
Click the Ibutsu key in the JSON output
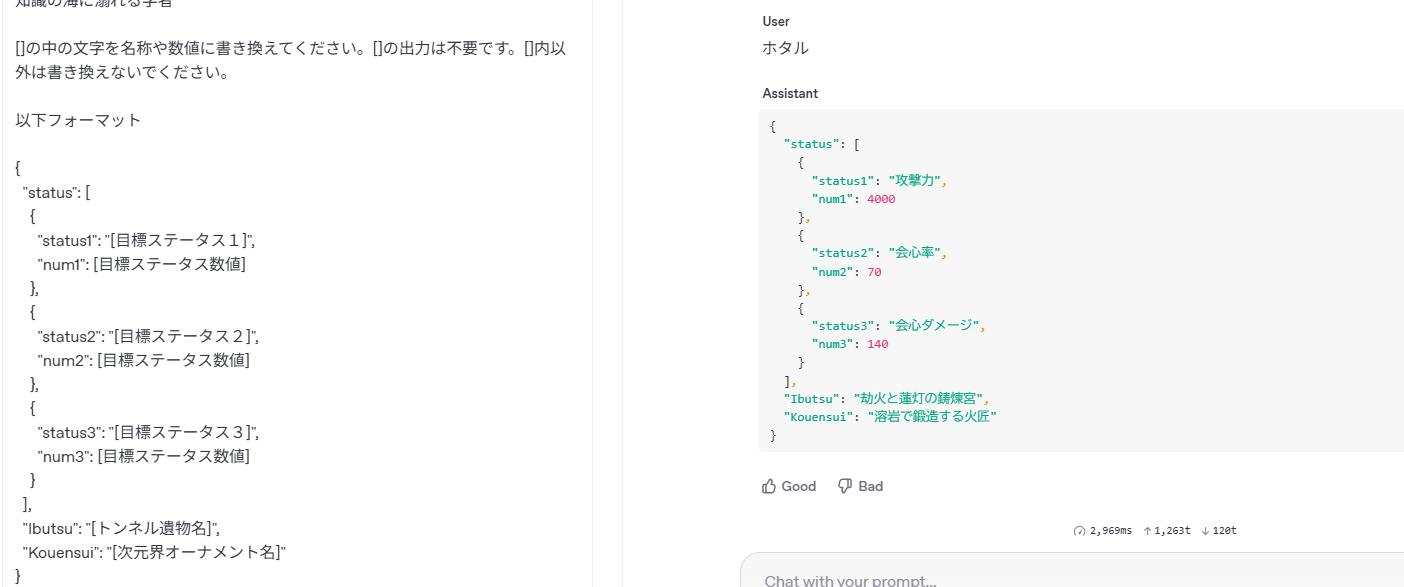point(810,398)
